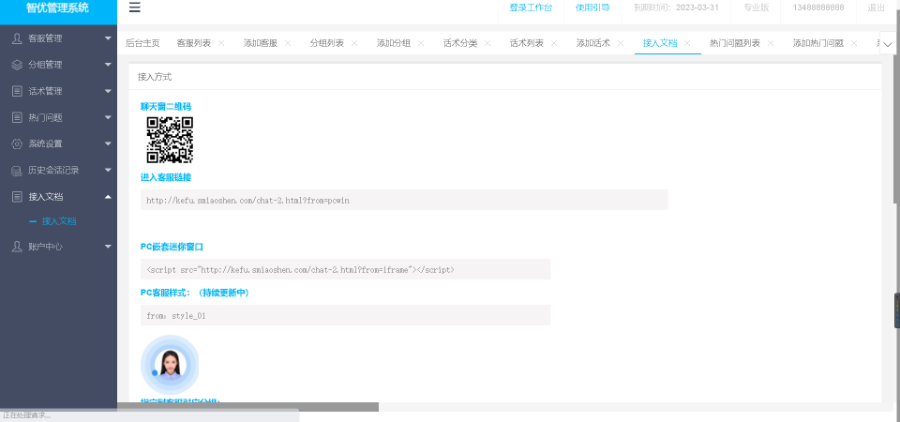Select the 接入文档 sidebar submenu item

pyautogui.click(x=59, y=222)
